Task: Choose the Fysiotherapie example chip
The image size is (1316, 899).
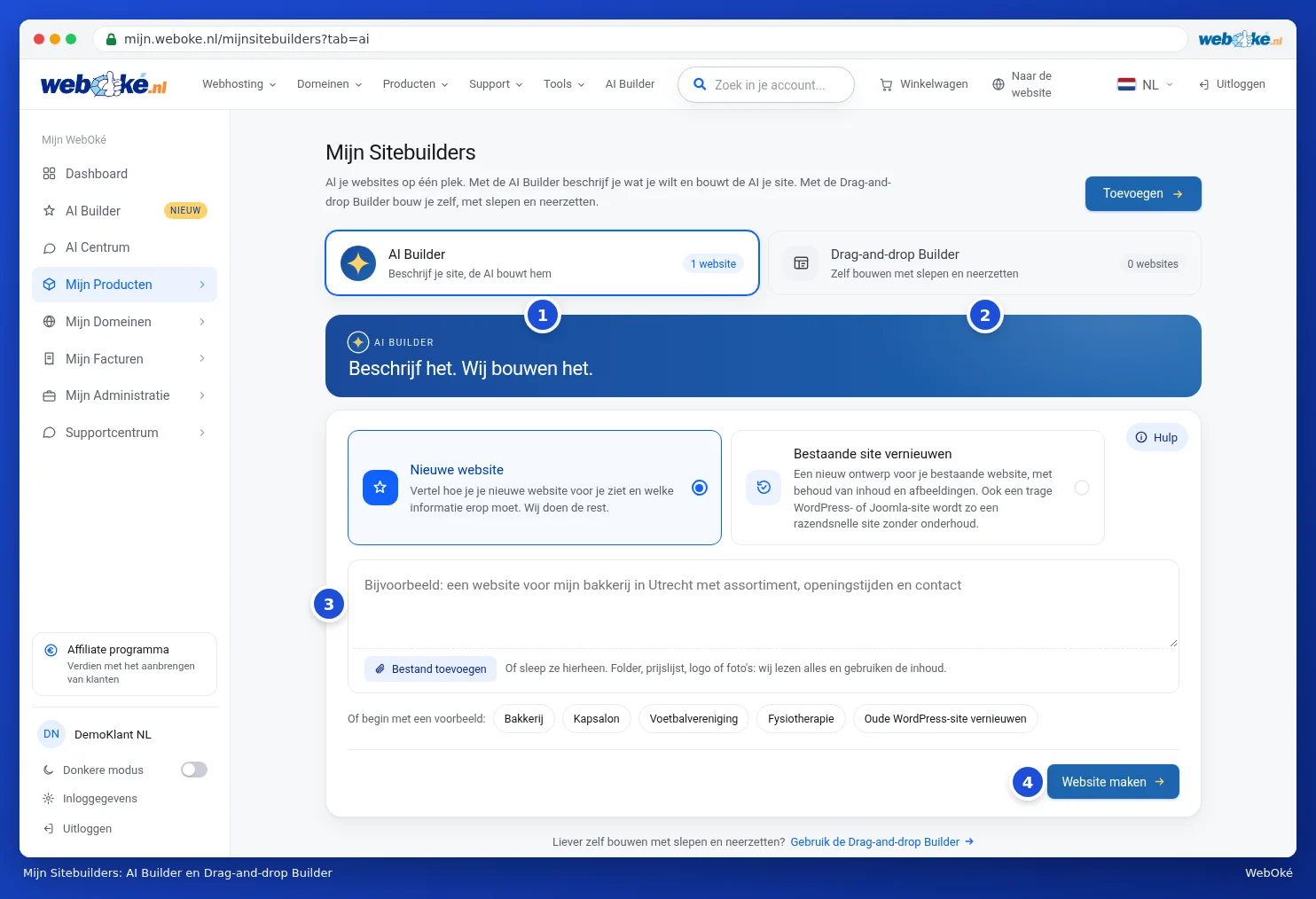Action: point(801,719)
